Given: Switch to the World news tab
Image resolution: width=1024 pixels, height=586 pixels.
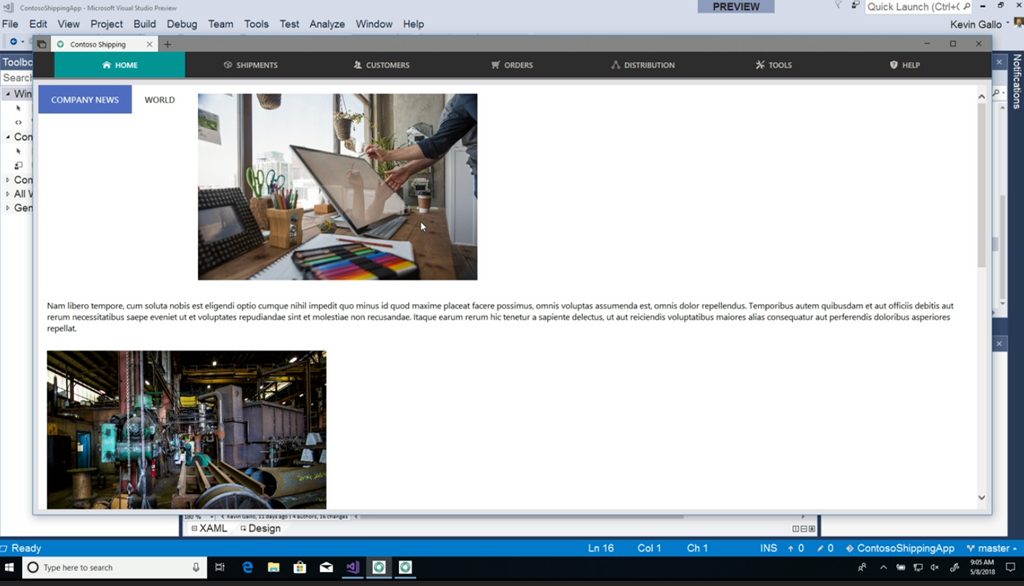Looking at the screenshot, I should 159,100.
